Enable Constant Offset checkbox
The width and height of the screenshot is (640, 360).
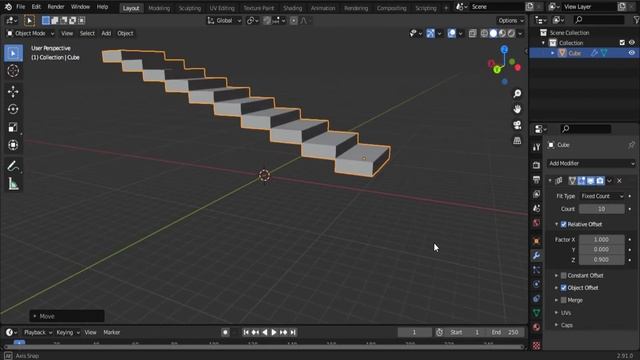(x=564, y=276)
